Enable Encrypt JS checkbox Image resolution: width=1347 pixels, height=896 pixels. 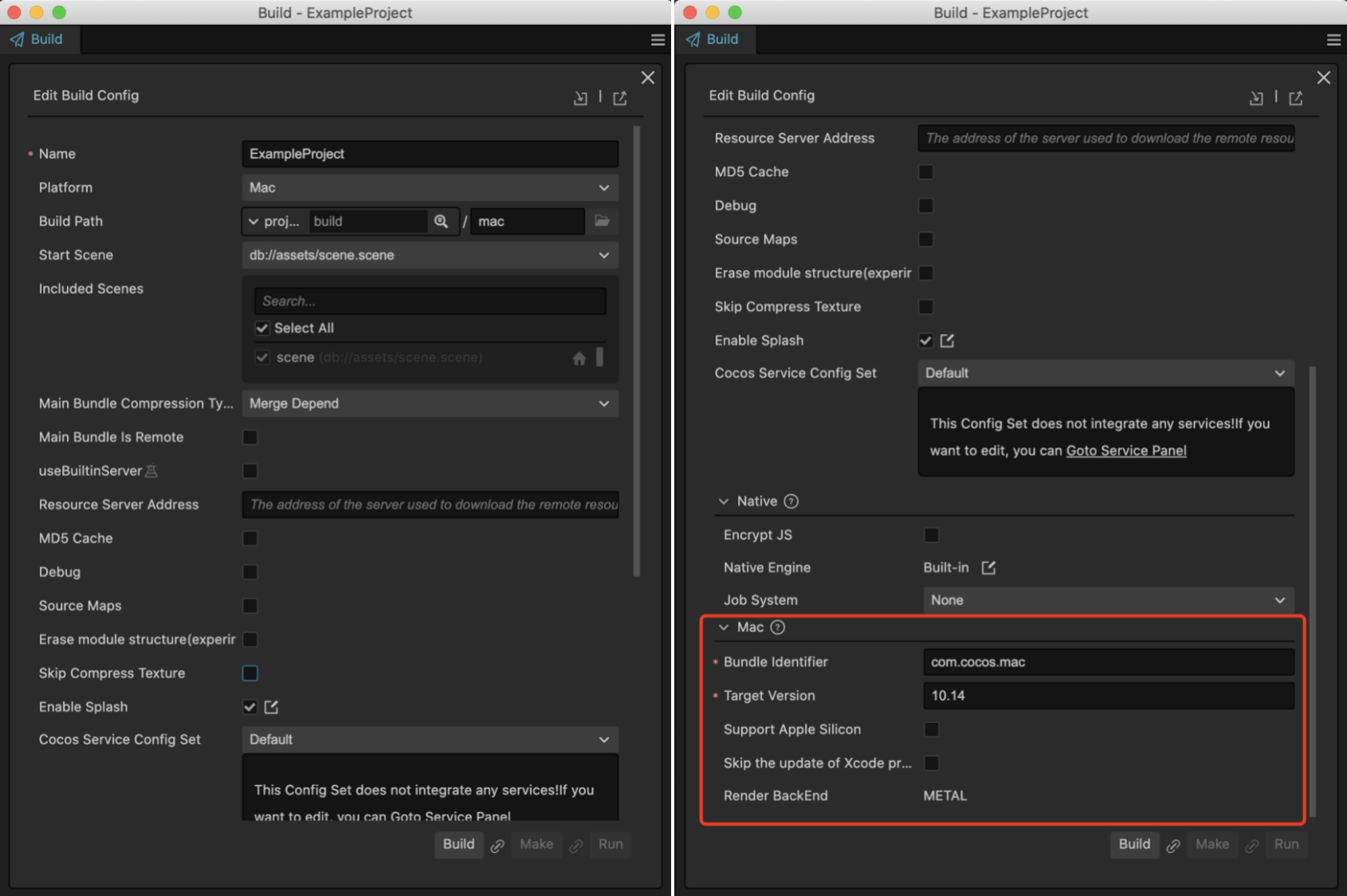point(931,535)
